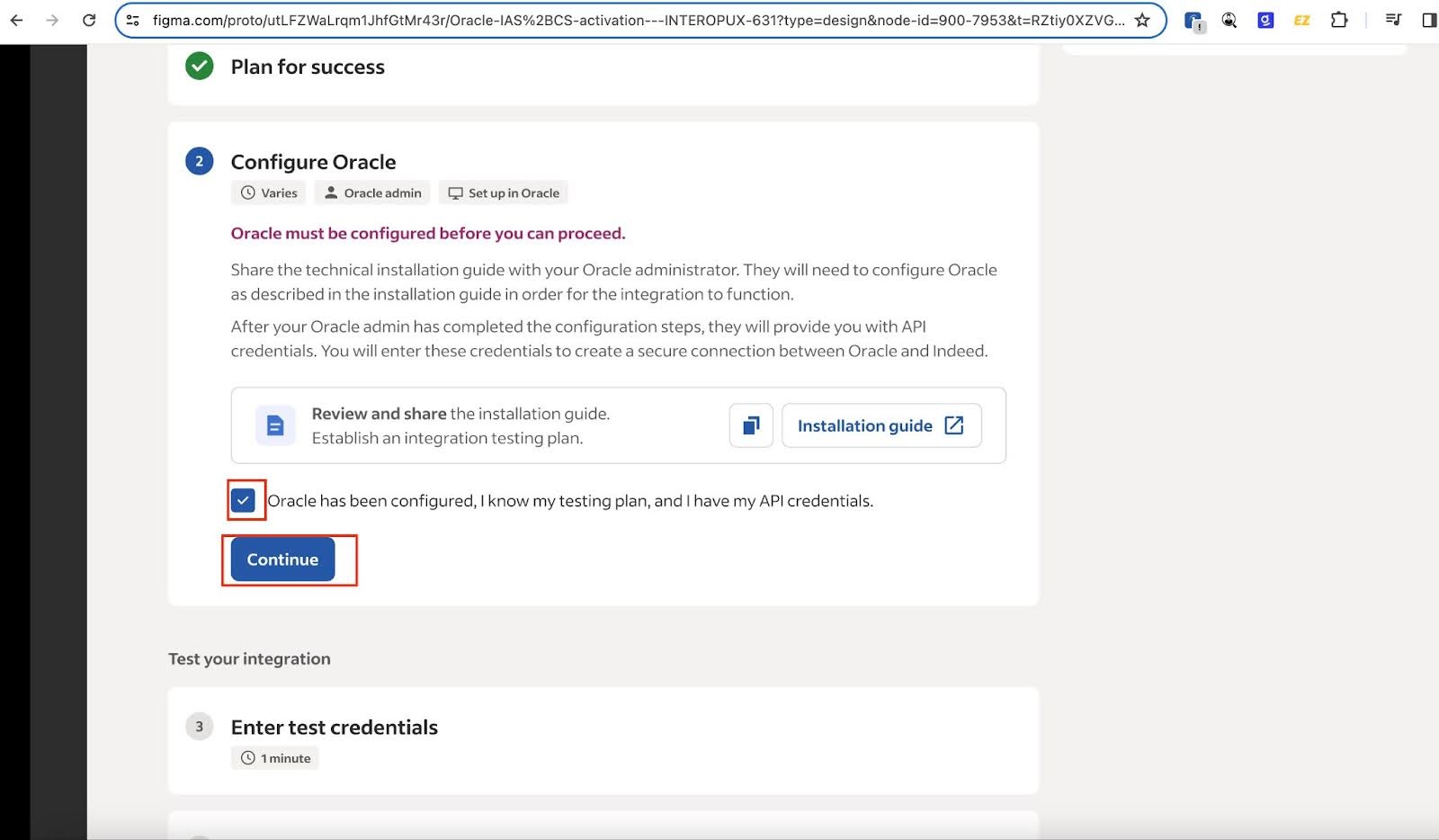
Task: Open the yellow EZ extension
Action: click(x=1301, y=20)
